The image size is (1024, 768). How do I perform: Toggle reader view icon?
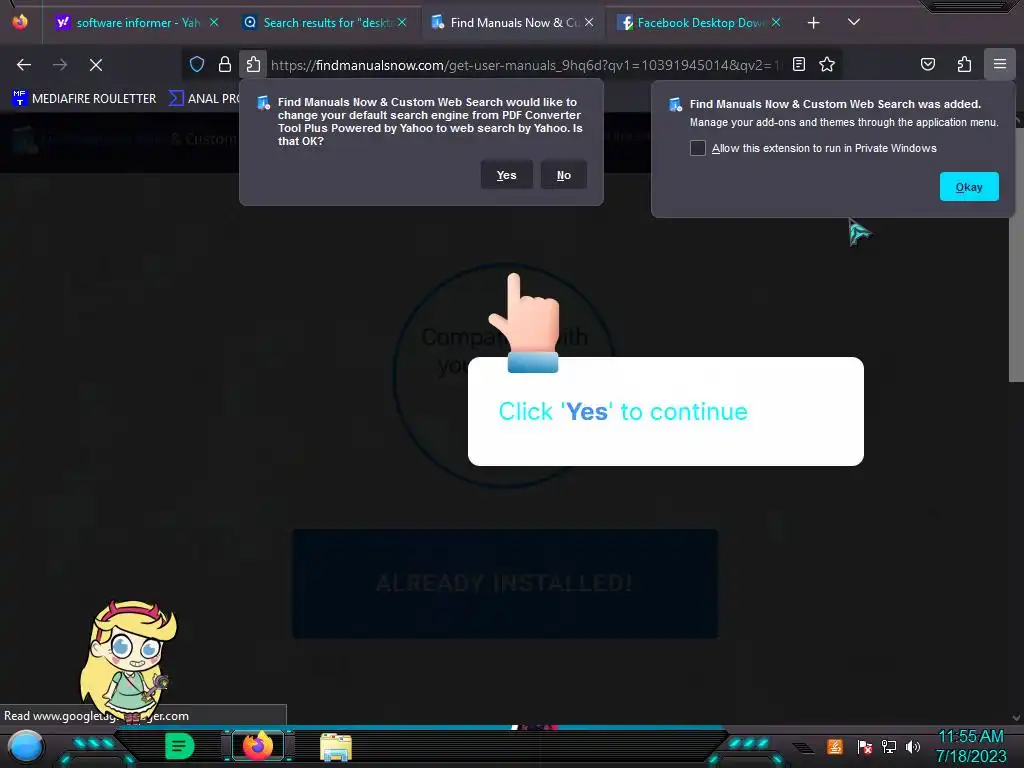799,64
